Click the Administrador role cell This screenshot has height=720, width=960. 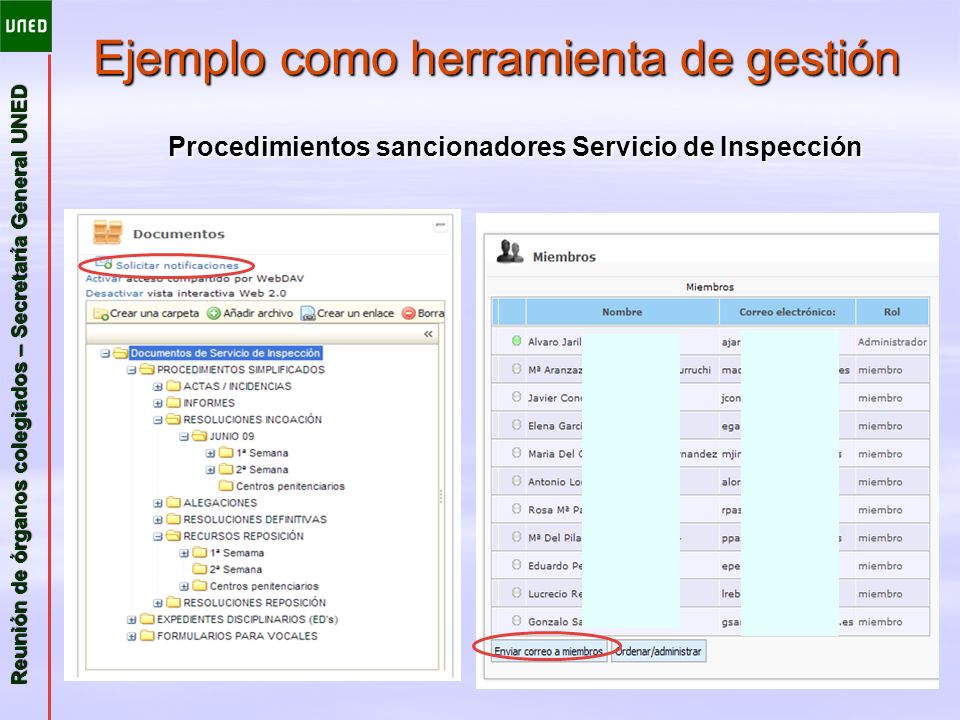point(892,342)
